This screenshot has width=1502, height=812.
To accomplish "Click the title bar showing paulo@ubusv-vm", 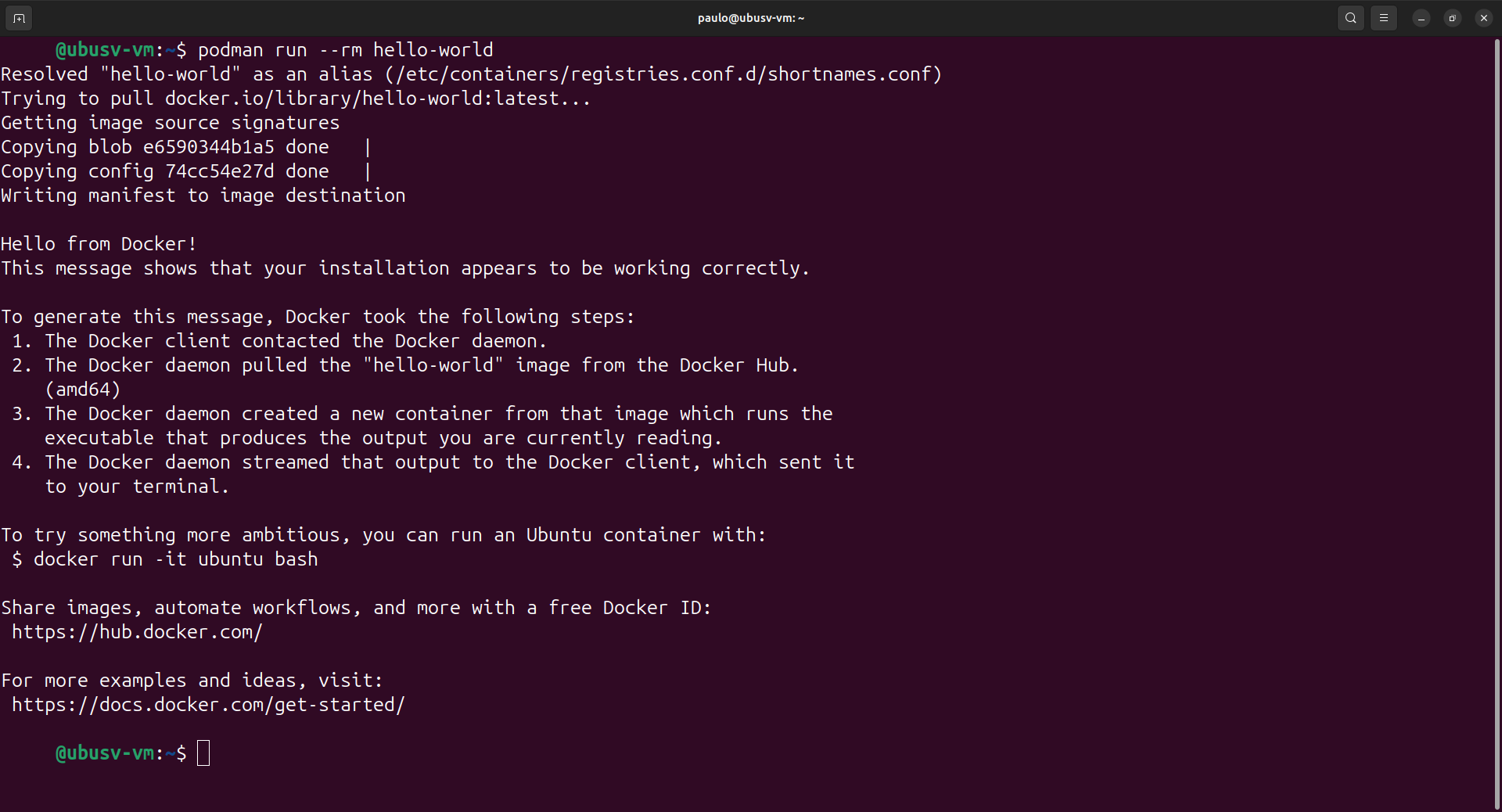I will [749, 17].
